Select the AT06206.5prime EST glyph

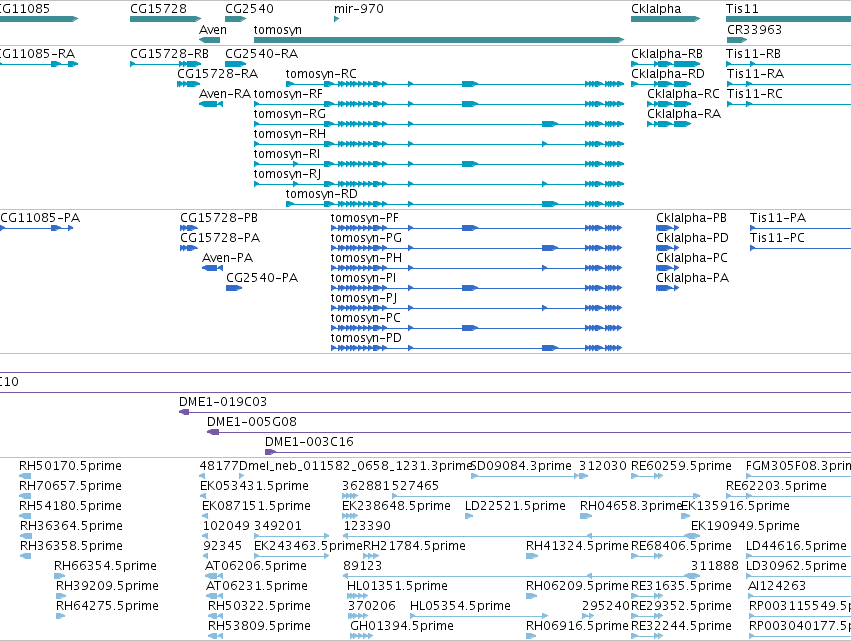(x=214, y=576)
